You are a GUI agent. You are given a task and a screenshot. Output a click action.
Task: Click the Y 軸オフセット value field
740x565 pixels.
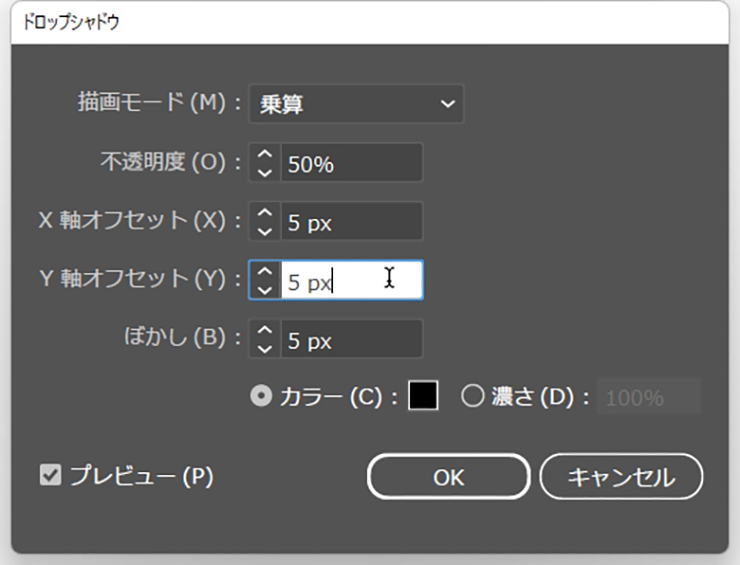coord(350,281)
